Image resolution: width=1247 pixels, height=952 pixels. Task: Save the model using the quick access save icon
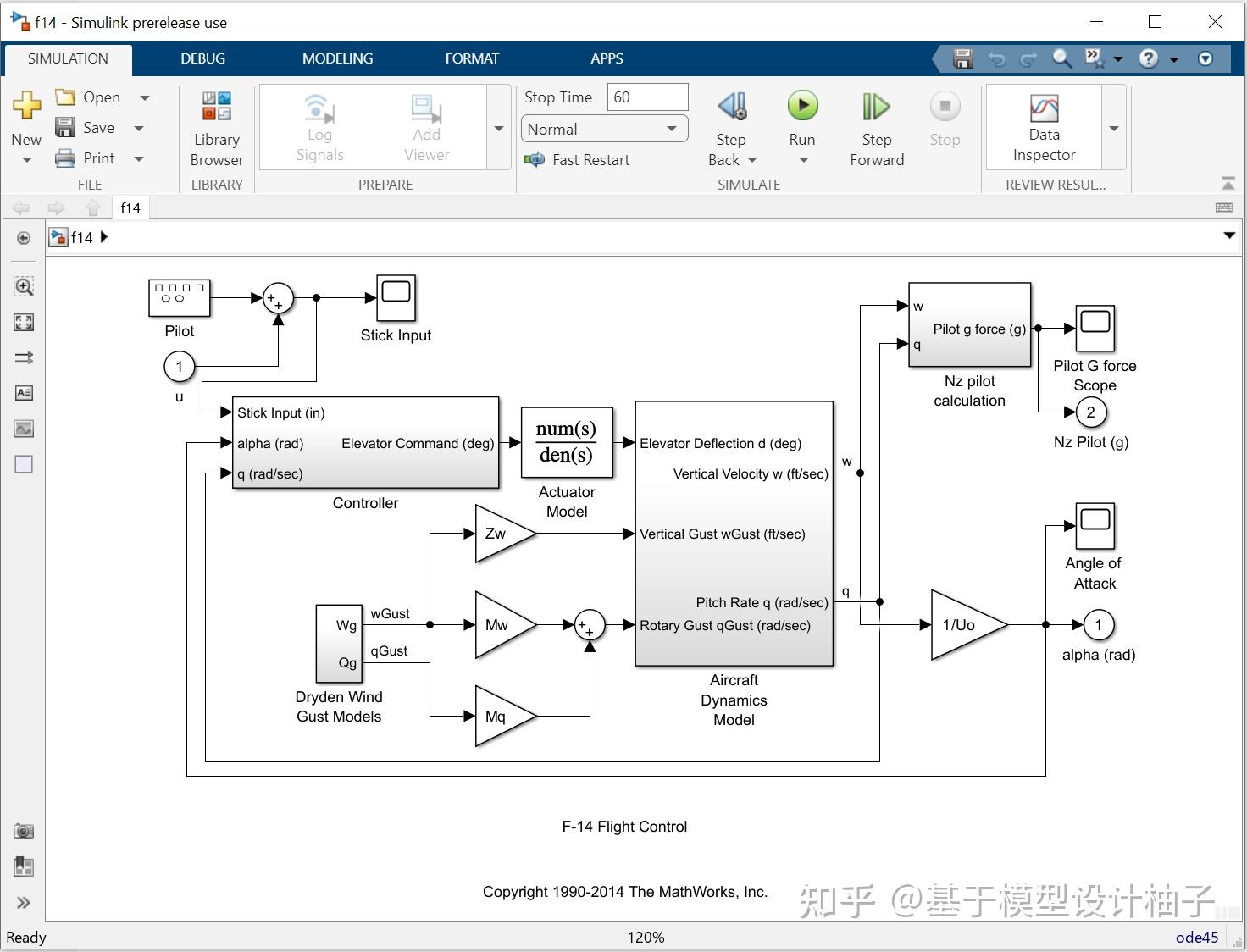pos(963,58)
